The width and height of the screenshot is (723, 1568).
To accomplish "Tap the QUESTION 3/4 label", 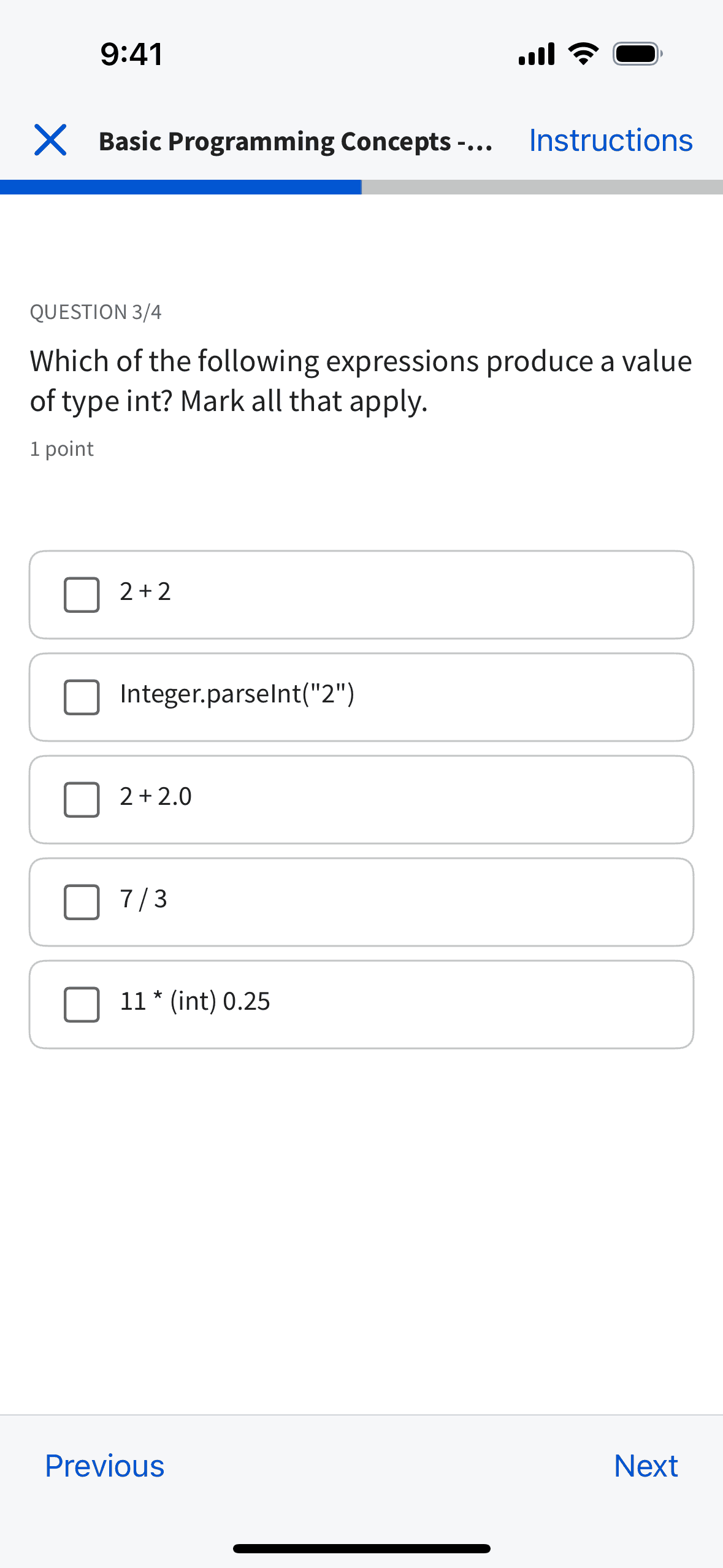I will [98, 312].
